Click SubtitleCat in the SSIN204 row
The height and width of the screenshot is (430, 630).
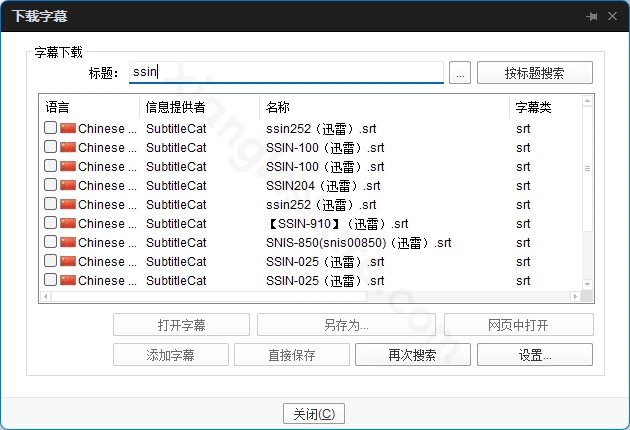pos(176,186)
